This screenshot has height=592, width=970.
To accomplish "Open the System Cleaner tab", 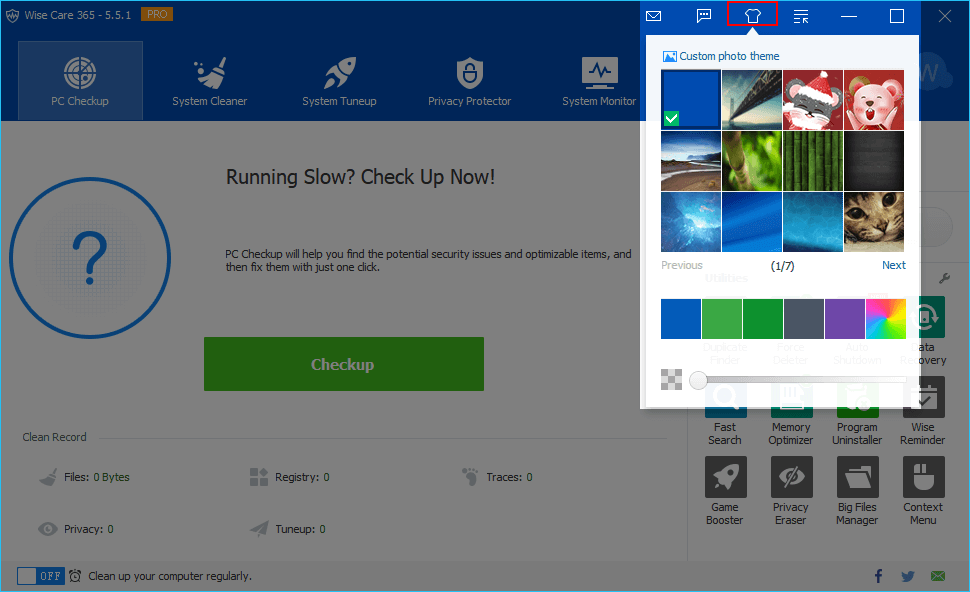I will (210, 80).
